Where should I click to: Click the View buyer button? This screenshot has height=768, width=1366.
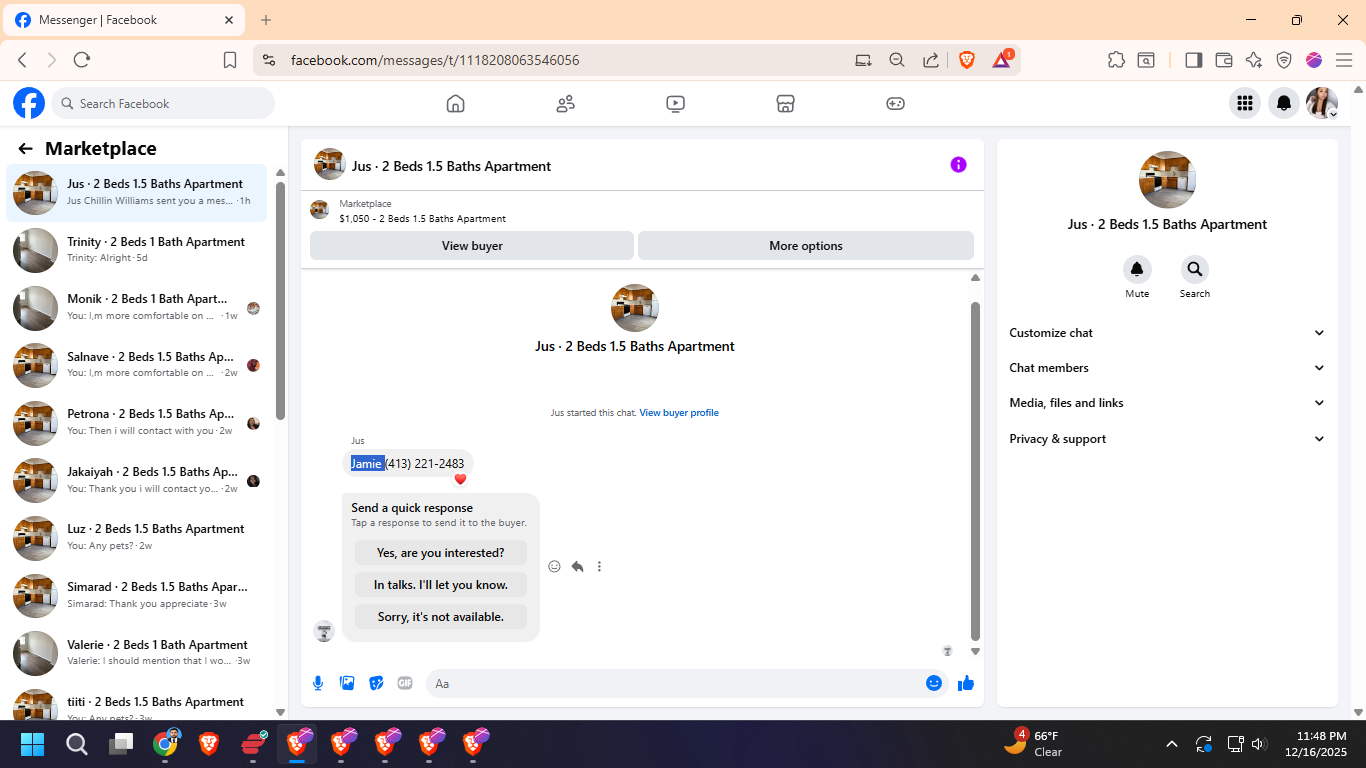(x=472, y=246)
